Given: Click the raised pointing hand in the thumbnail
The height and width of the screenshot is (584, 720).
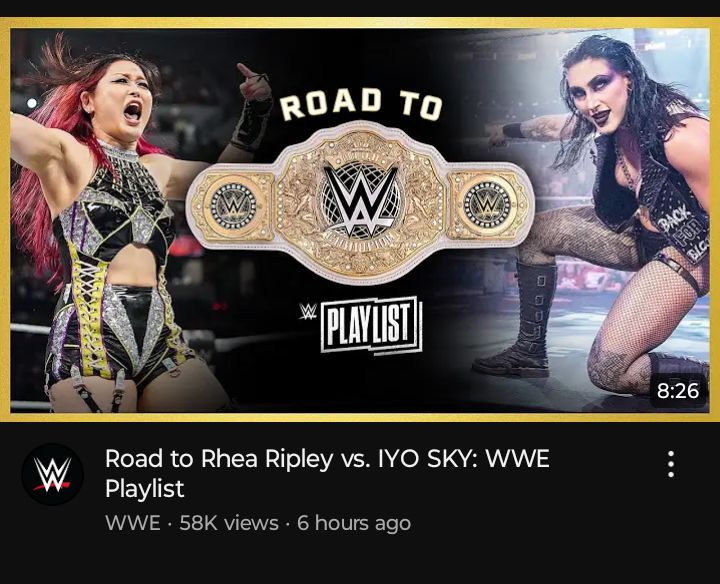Looking at the screenshot, I should tap(255, 83).
